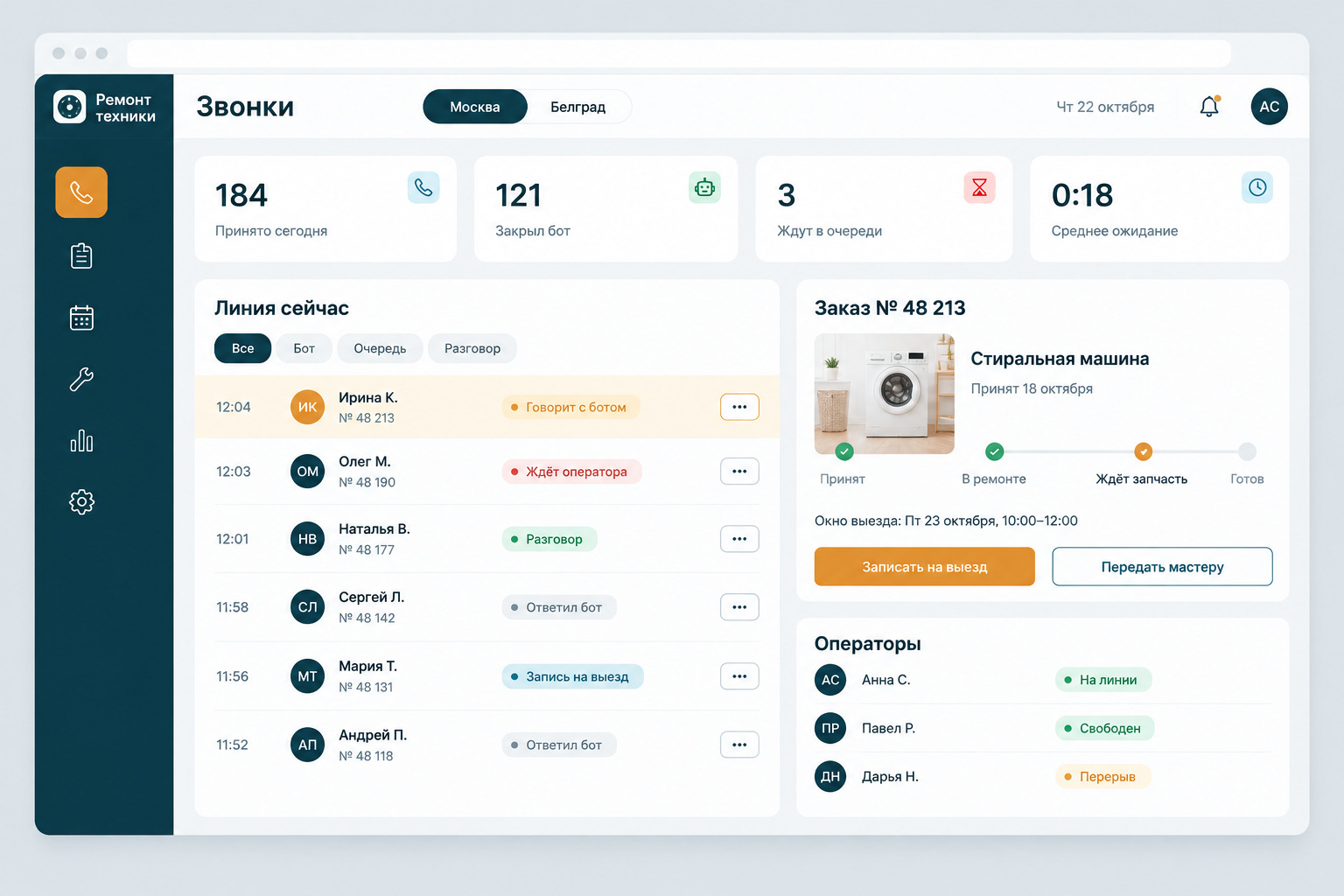Click the ИК avatar of Ирина К.
Viewport: 1344px width, 896px height.
click(x=307, y=407)
